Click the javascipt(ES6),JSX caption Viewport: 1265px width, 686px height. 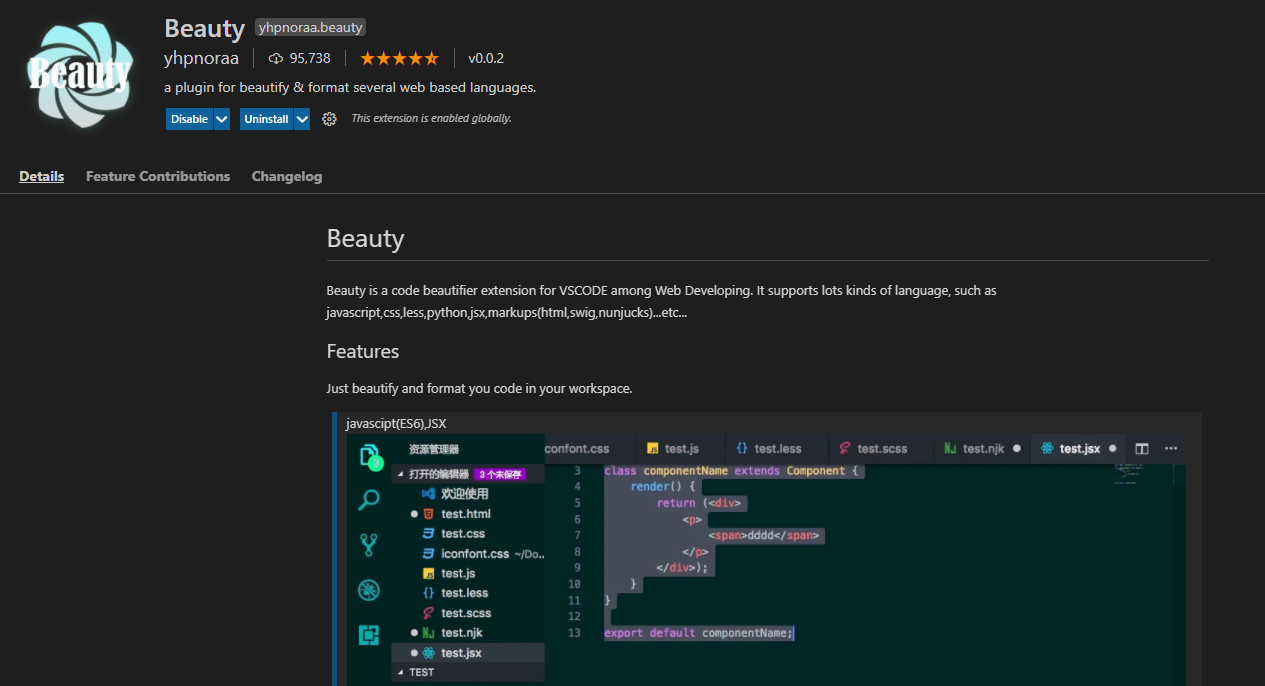pos(396,424)
